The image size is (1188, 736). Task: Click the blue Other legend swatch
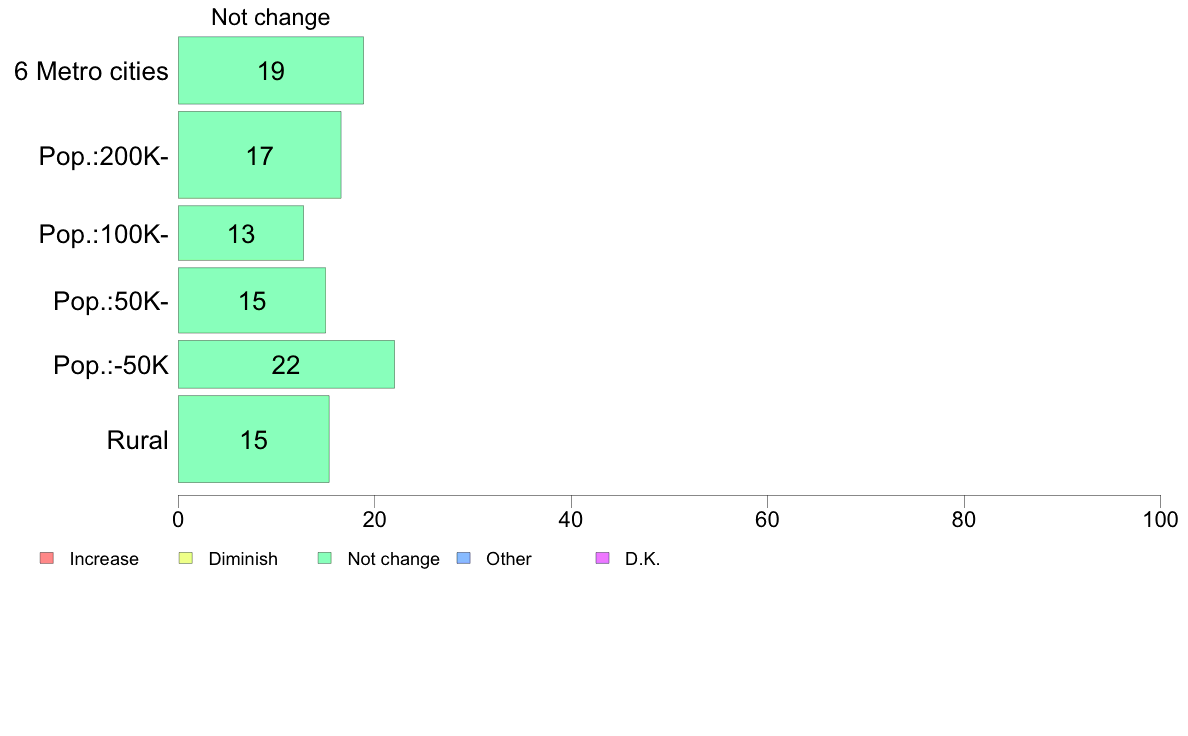point(464,559)
